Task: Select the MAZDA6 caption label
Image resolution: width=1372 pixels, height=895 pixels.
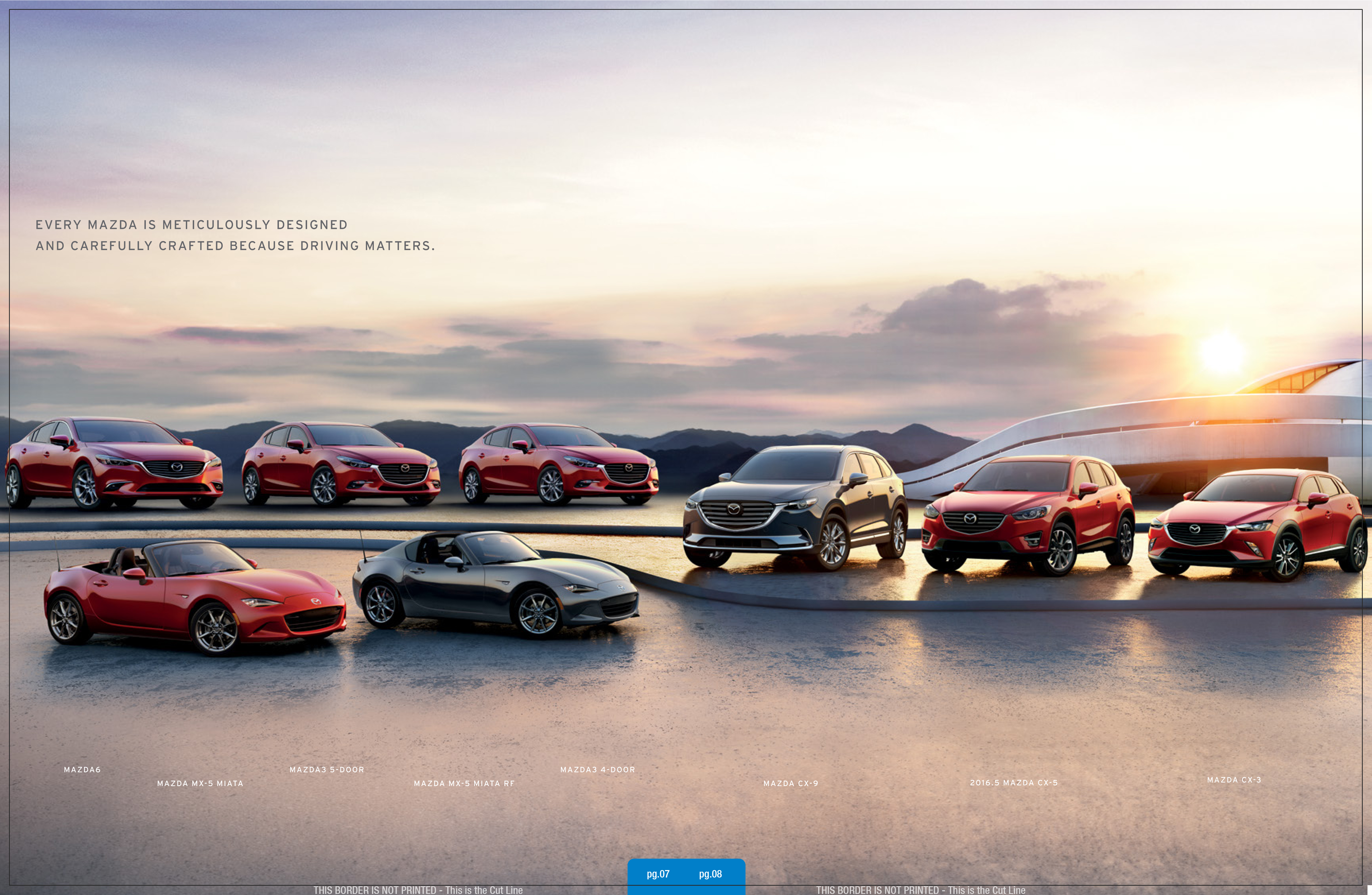Action: tap(82, 770)
